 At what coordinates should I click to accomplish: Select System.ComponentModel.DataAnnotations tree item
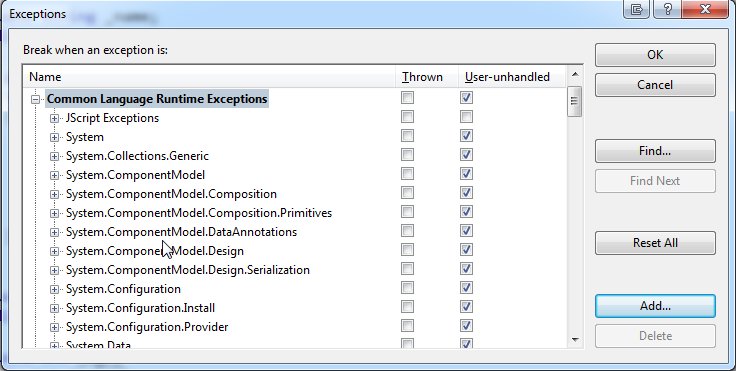[x=181, y=232]
